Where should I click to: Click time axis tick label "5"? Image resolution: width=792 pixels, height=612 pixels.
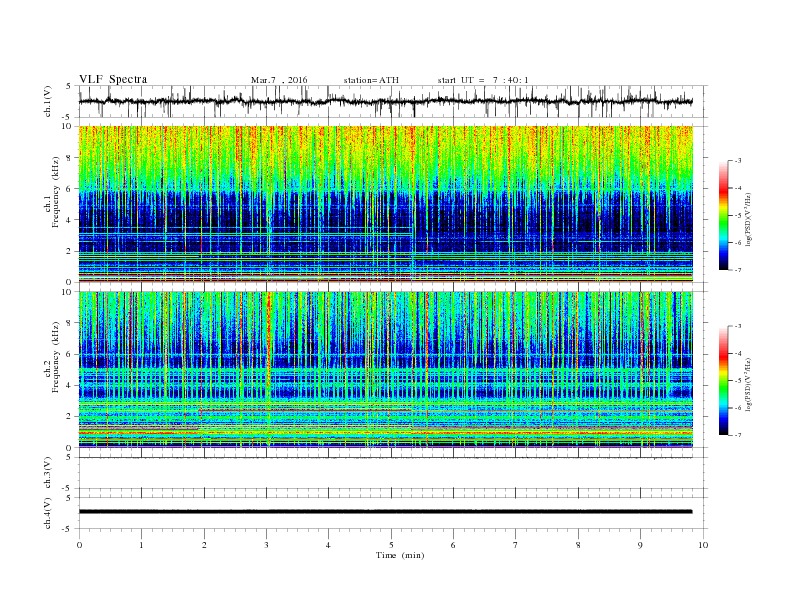click(x=391, y=545)
